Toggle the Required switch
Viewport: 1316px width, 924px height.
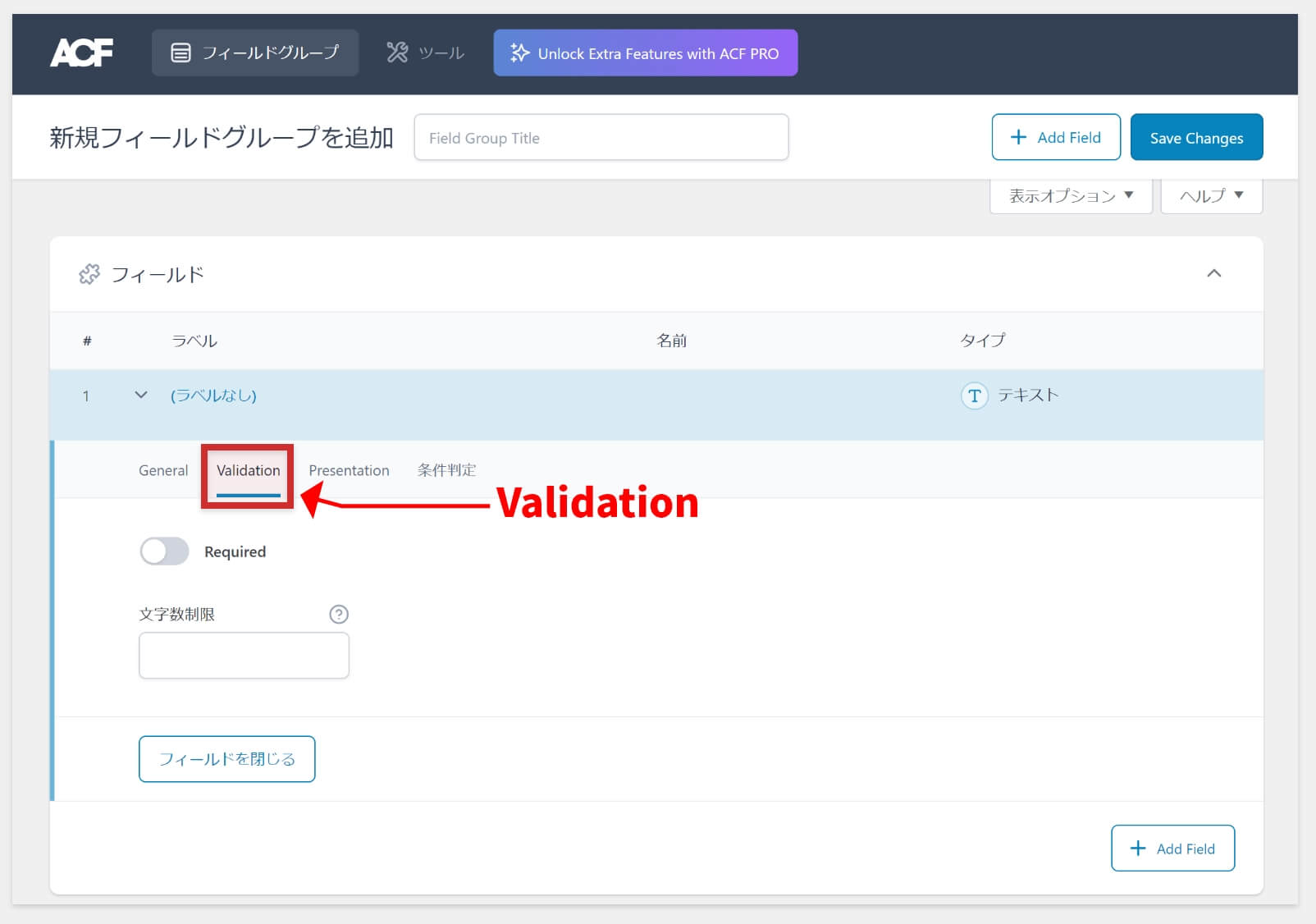pos(164,551)
